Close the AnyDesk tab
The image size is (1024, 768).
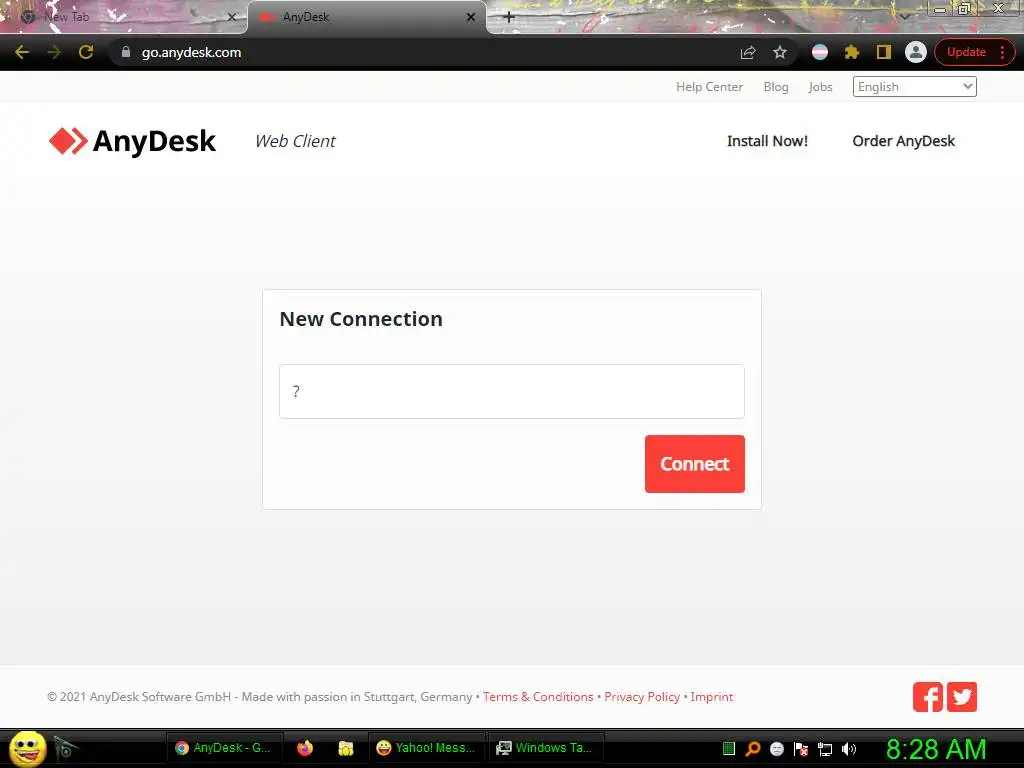pyautogui.click(x=471, y=17)
